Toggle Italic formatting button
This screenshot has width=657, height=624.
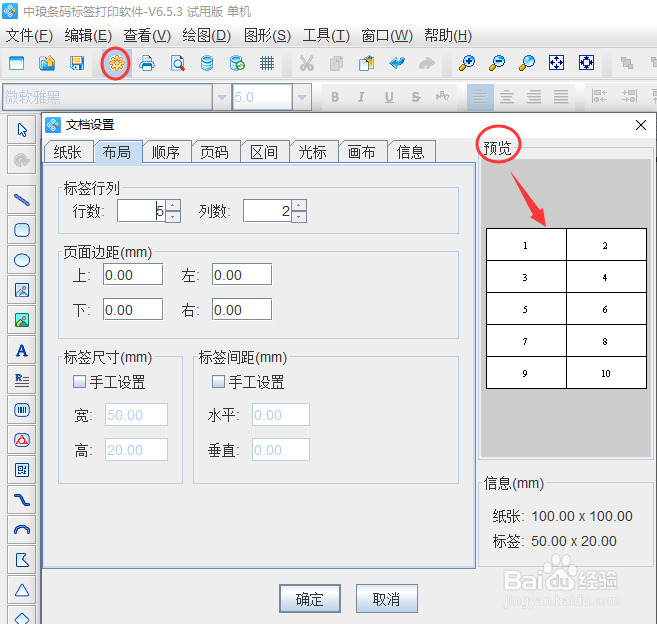[x=361, y=97]
